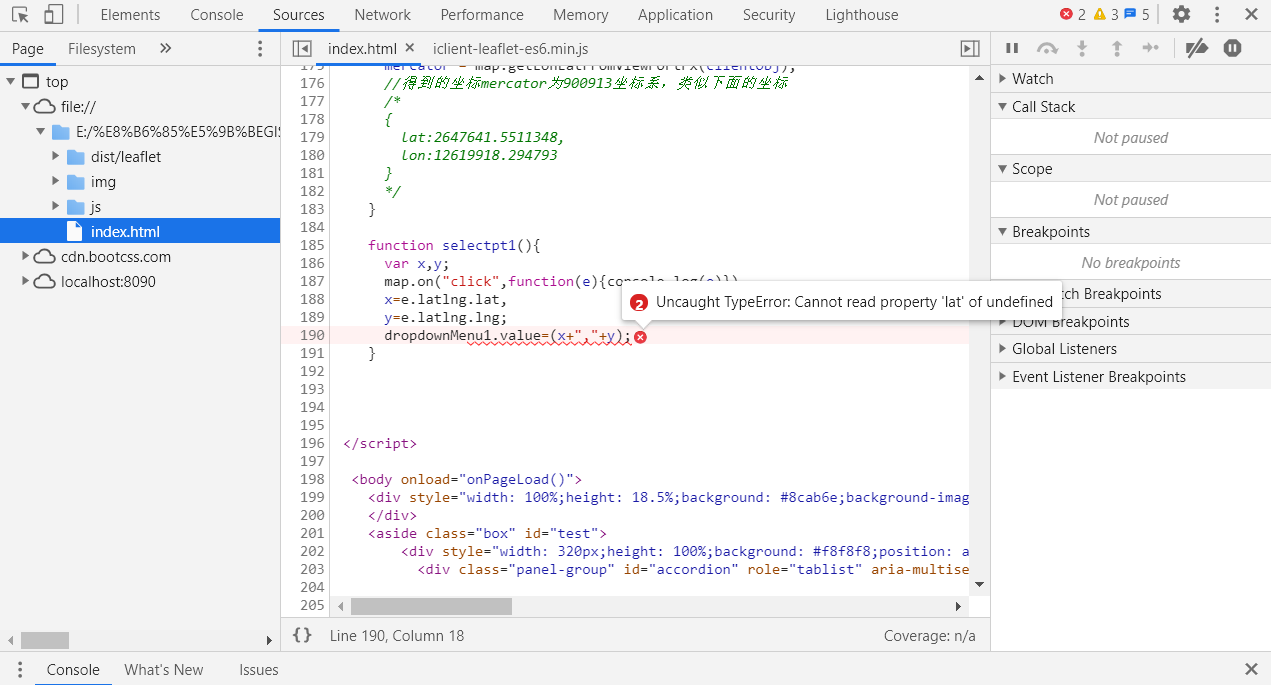
Task: Collapse the E:/ folder node
Action: (41, 132)
